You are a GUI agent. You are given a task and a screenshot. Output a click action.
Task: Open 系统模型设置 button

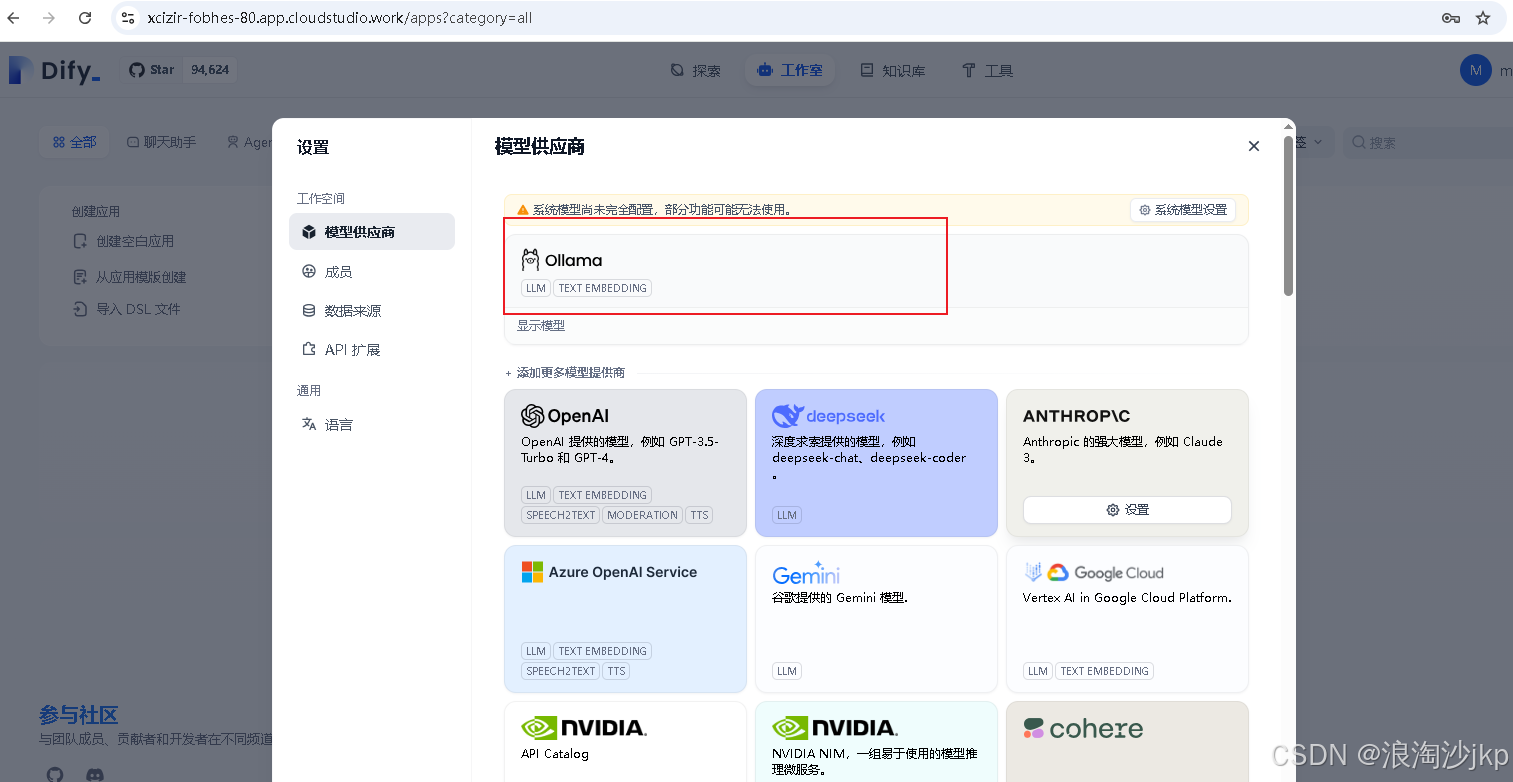pos(1183,210)
